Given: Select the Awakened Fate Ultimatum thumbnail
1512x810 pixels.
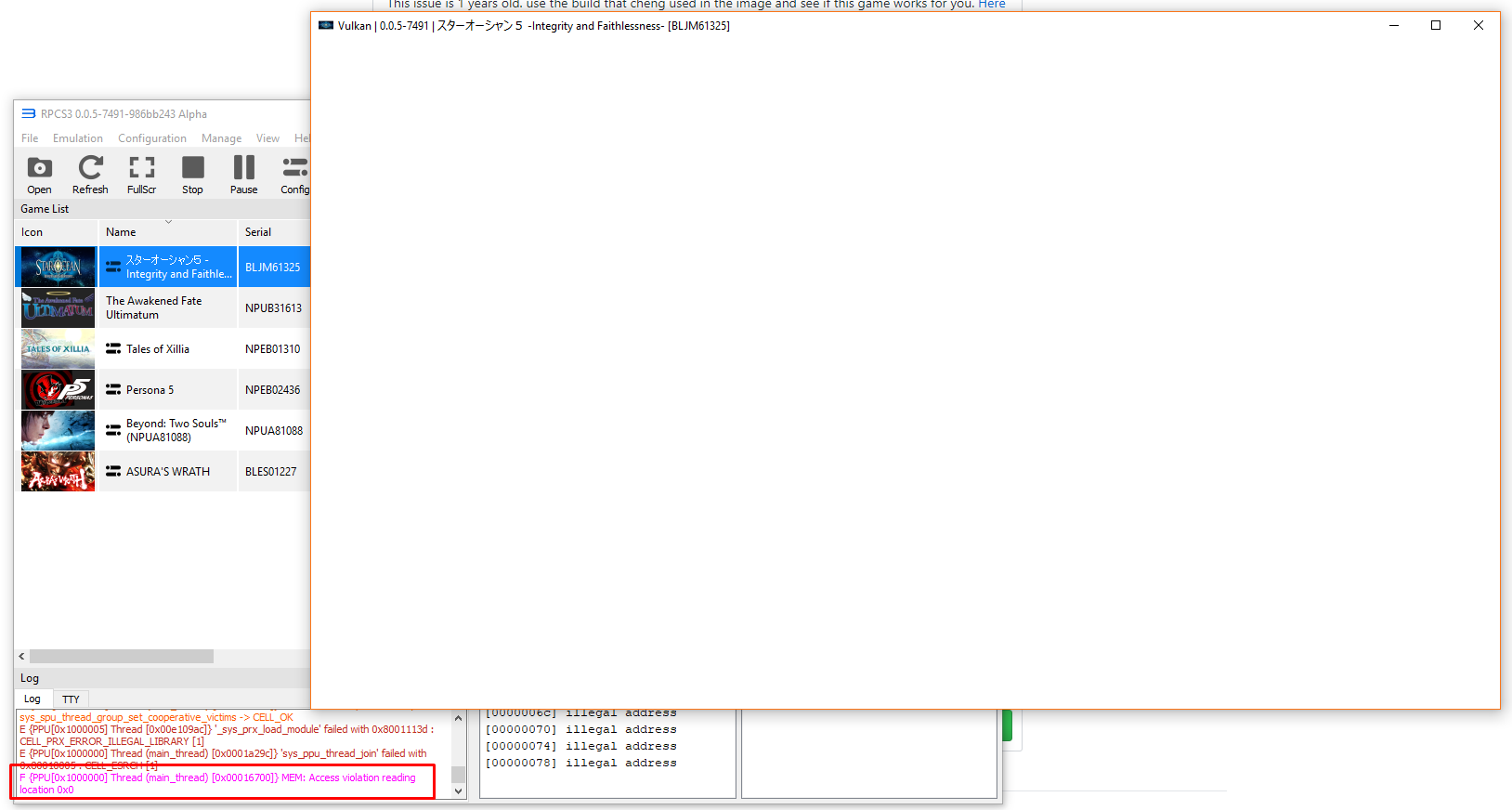Looking at the screenshot, I should 58,307.
